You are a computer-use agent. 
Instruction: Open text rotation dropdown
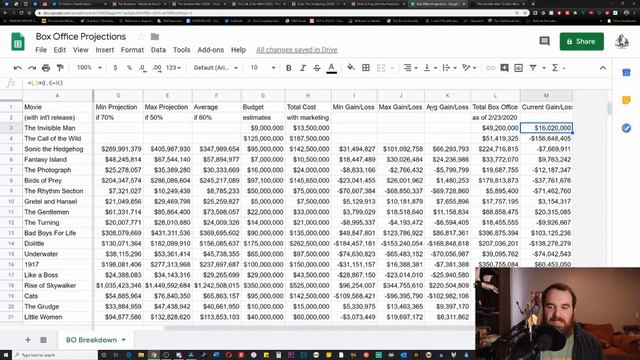469,68
